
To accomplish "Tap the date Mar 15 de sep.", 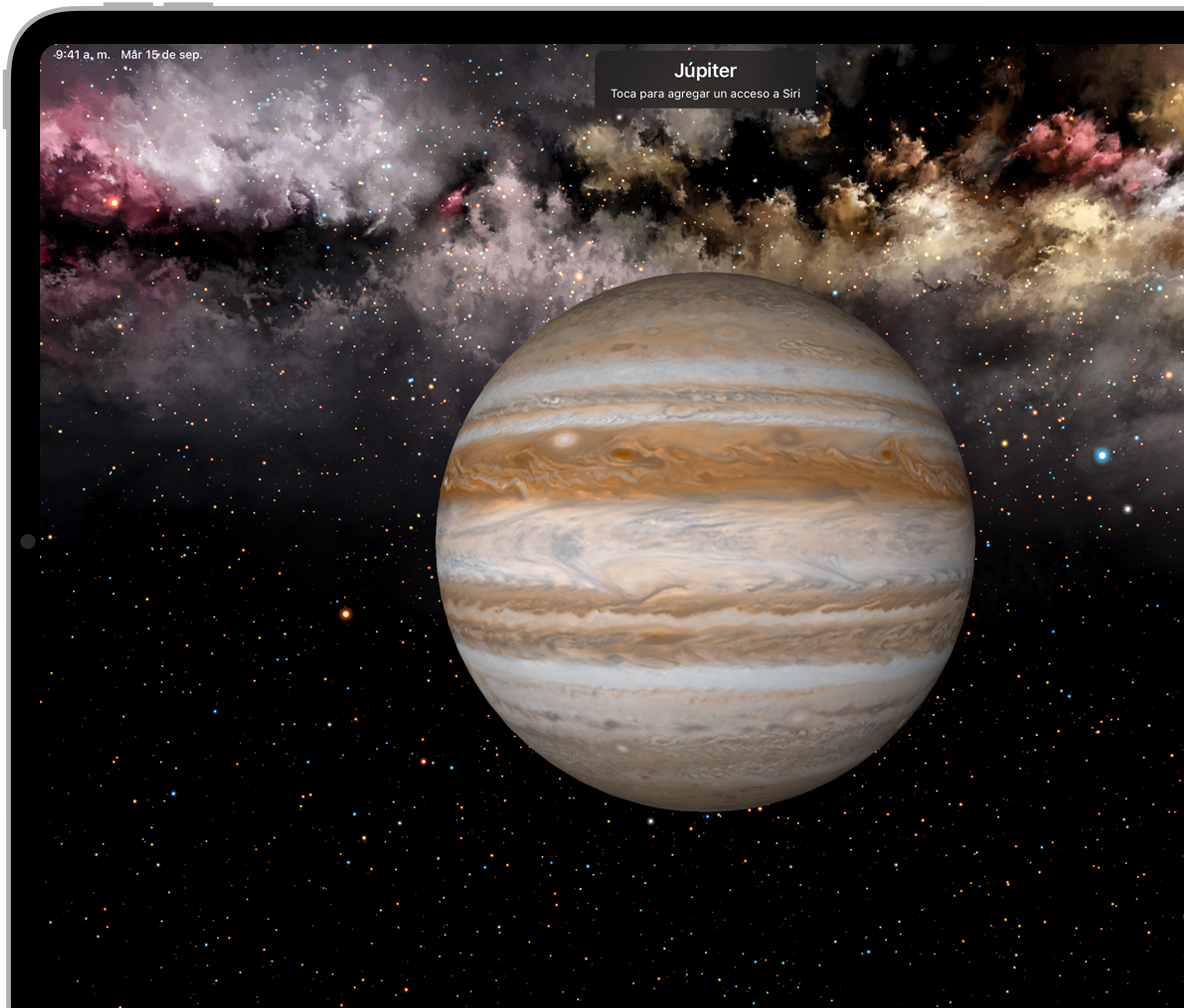I will (x=161, y=54).
